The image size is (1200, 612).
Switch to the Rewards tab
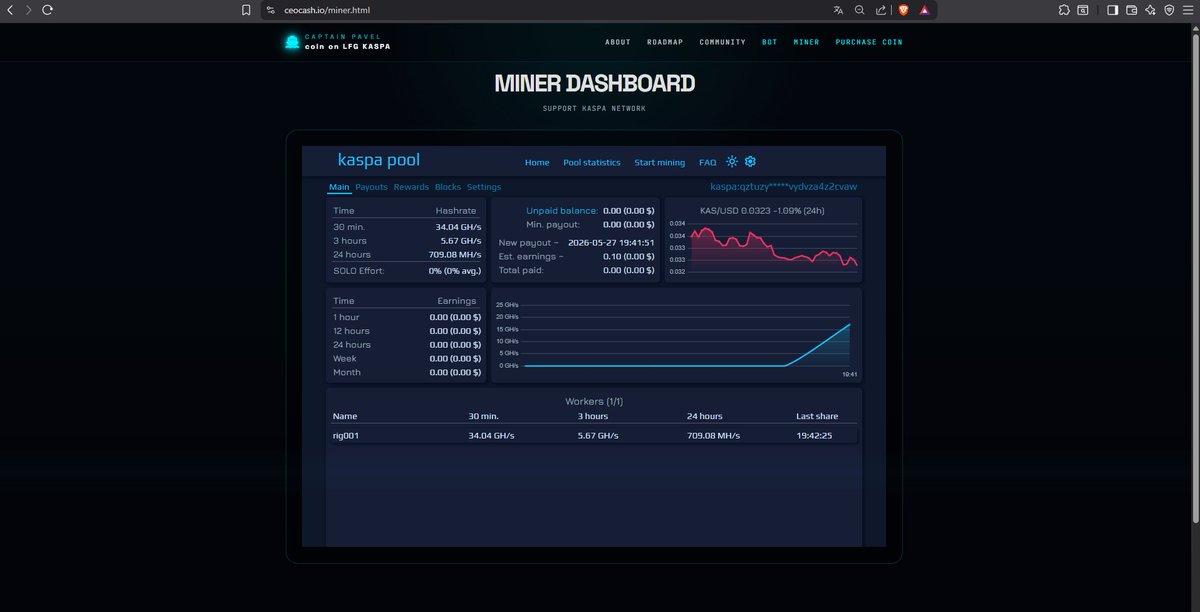point(411,187)
